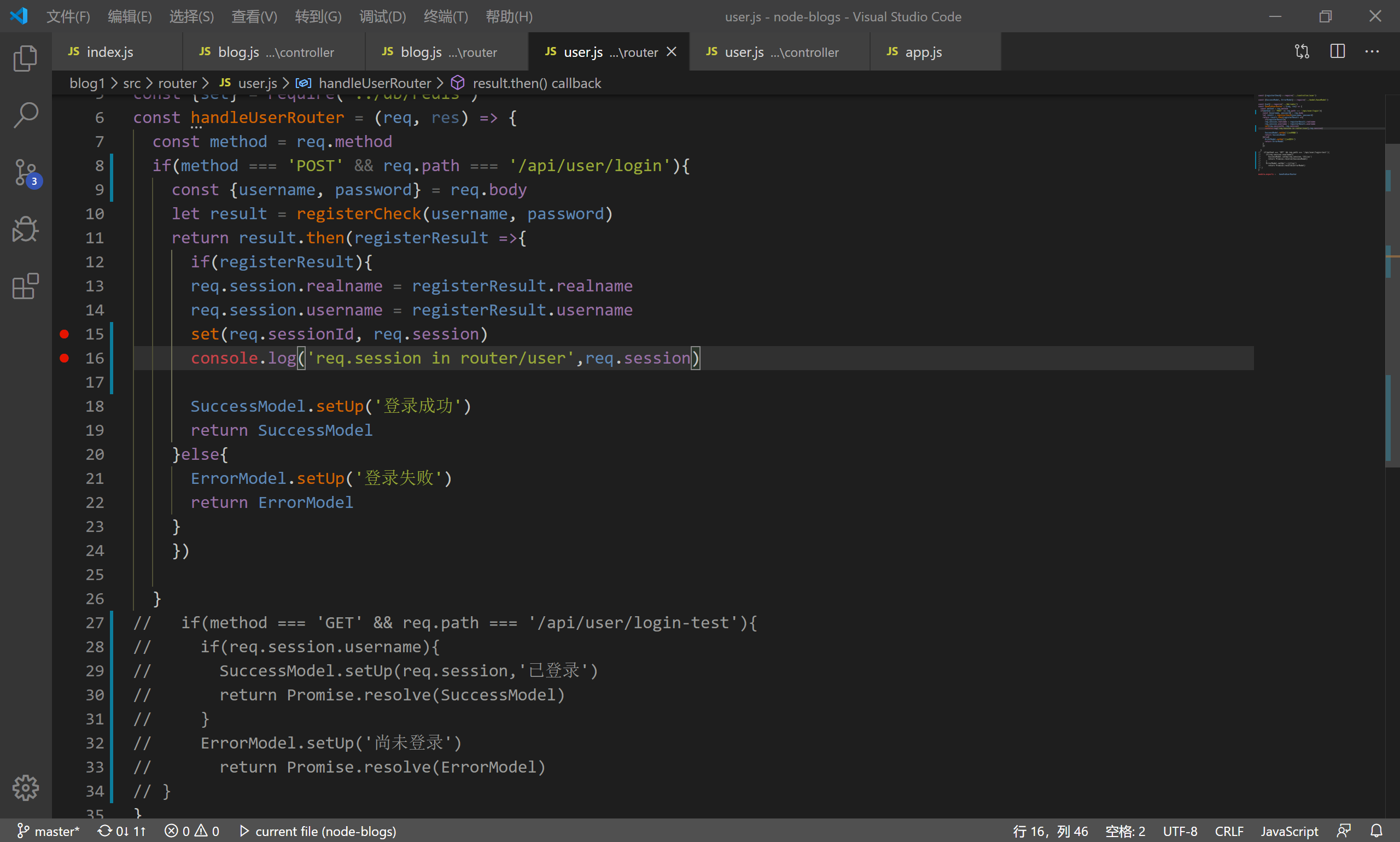Switch to blog.js controller tab
1400x842 pixels.
coord(273,51)
